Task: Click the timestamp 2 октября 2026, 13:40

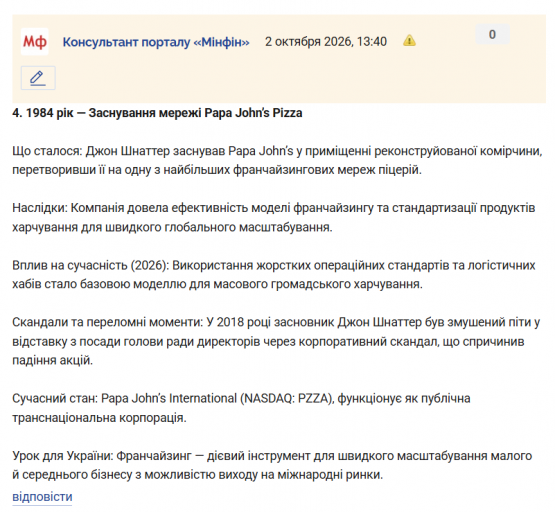Action: coord(326,42)
